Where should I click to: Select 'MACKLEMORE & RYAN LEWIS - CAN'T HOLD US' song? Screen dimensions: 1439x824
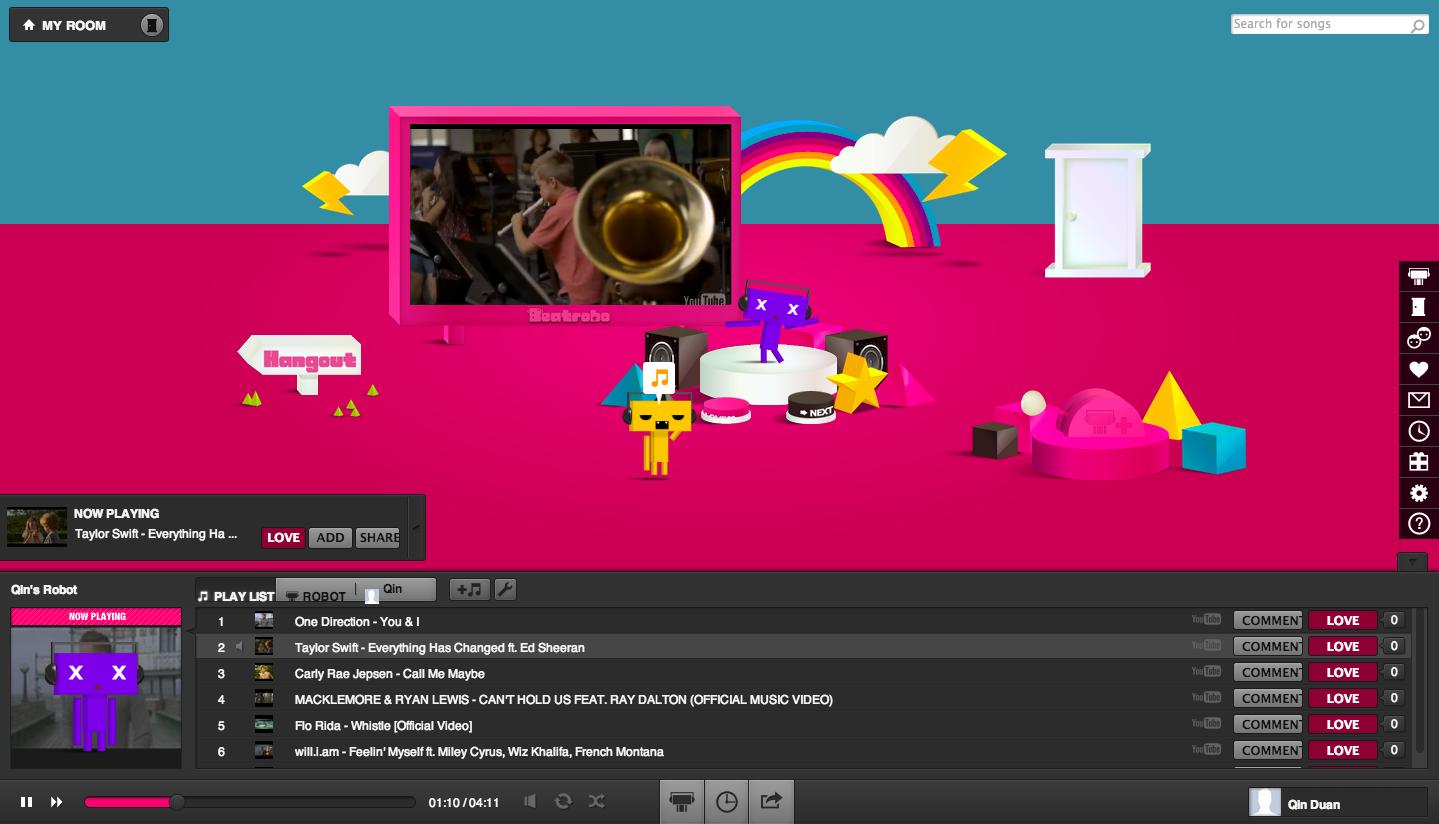pyautogui.click(x=563, y=699)
